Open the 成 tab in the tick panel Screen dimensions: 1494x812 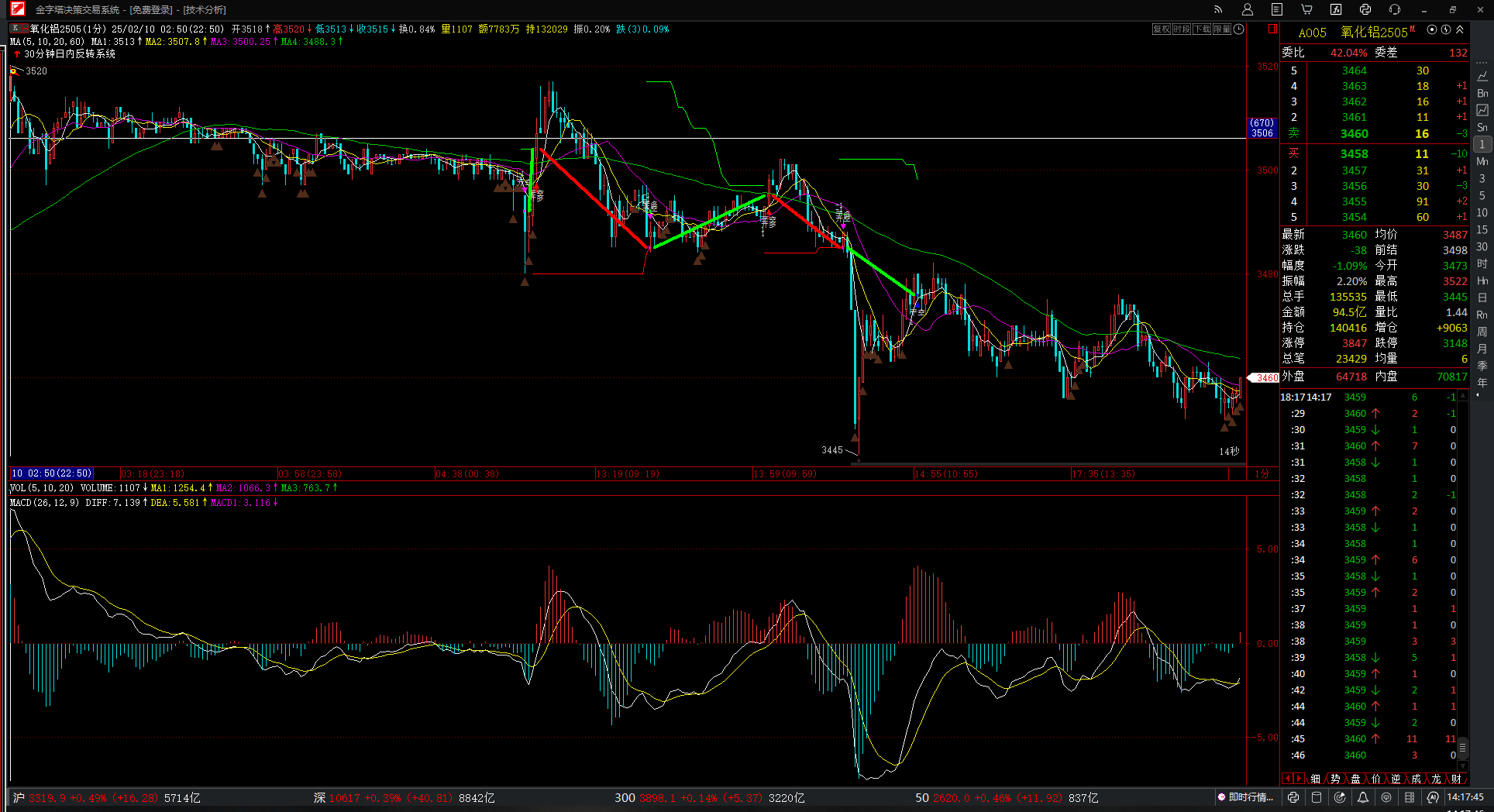coord(1416,779)
